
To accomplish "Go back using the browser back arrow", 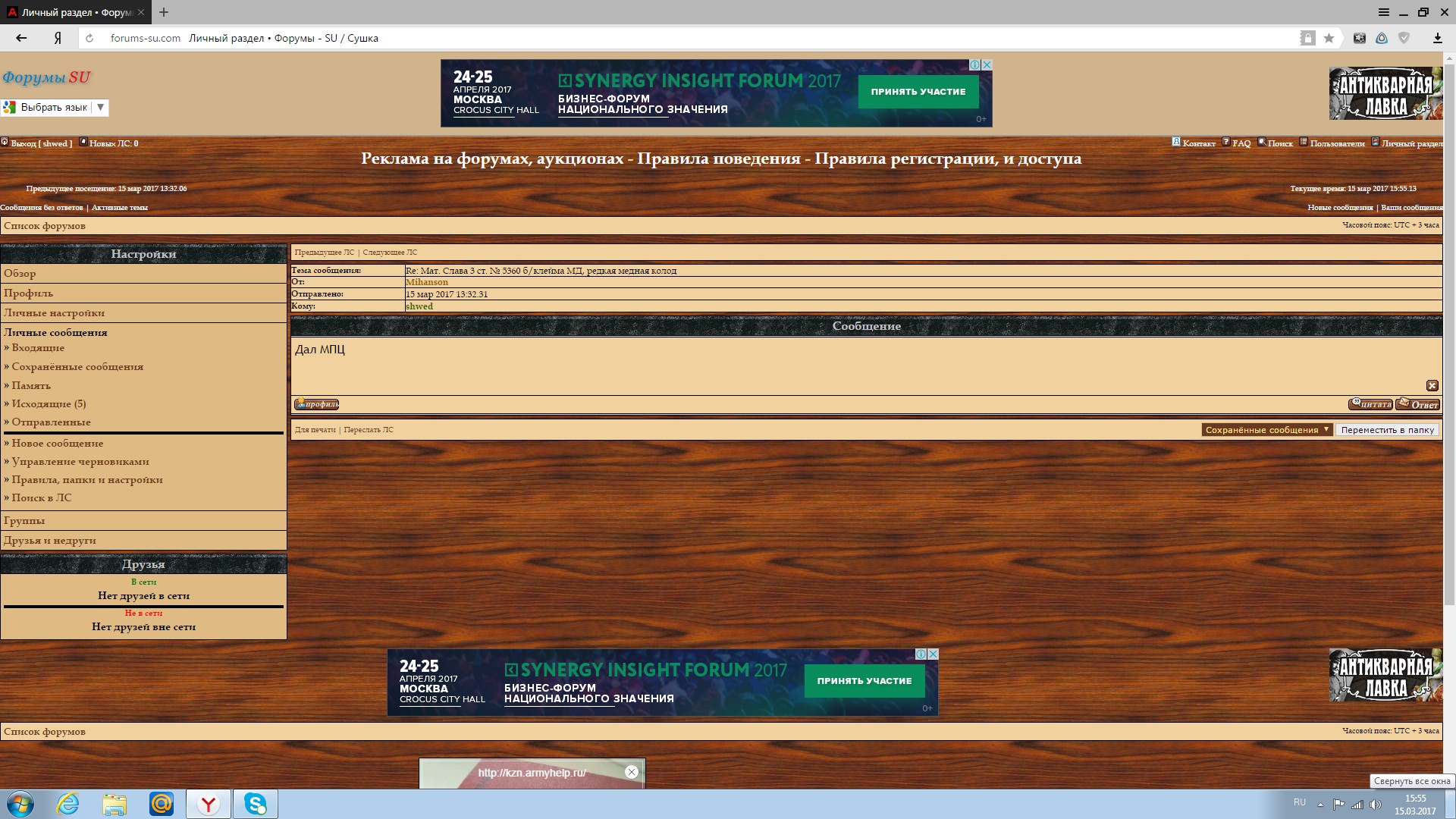I will click(x=21, y=38).
